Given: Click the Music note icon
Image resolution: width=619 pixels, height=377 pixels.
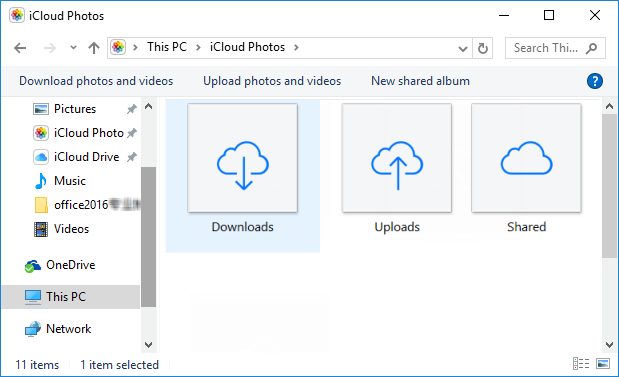Looking at the screenshot, I should 41,181.
